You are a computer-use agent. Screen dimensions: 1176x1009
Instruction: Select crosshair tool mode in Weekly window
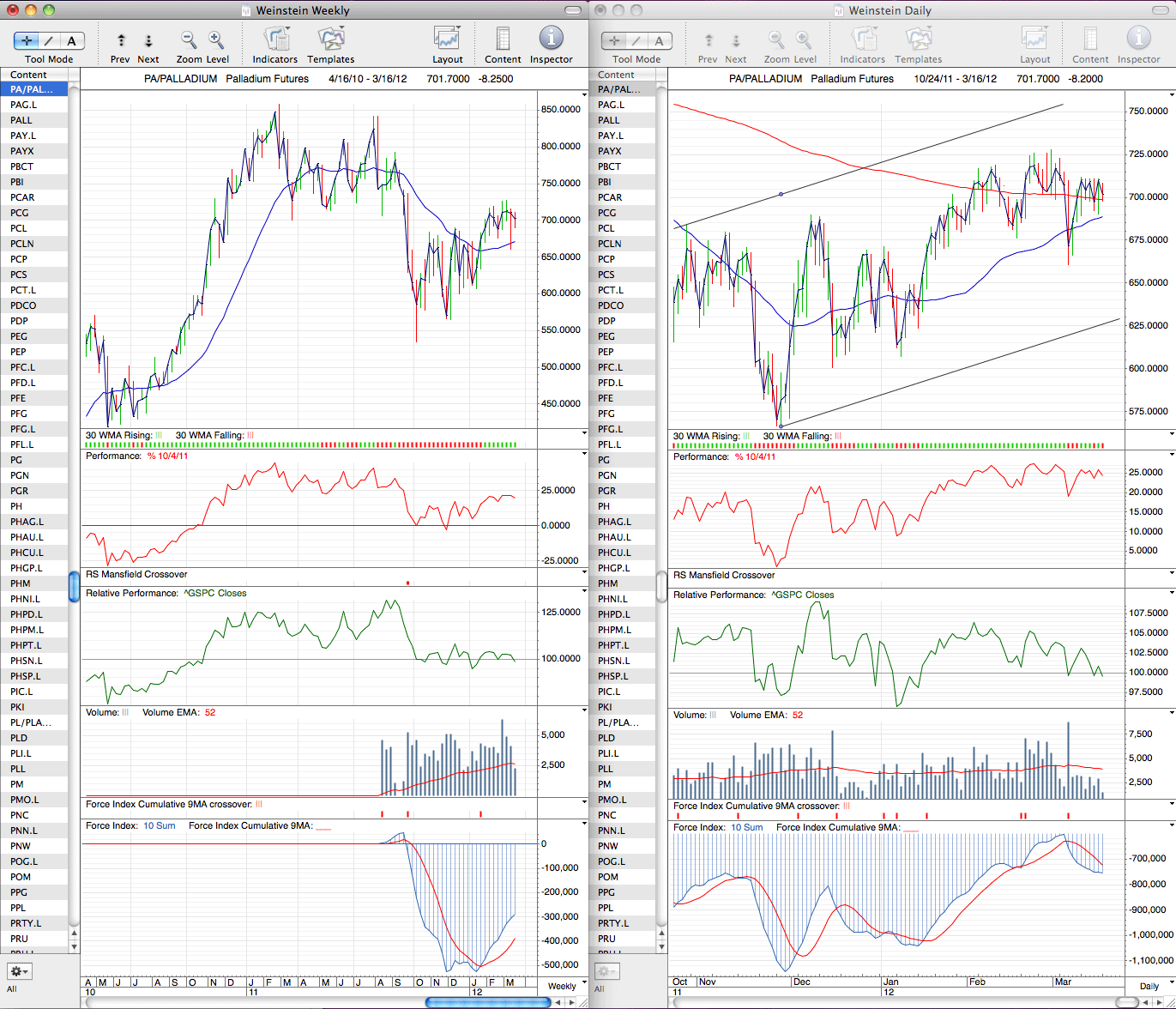(27, 40)
